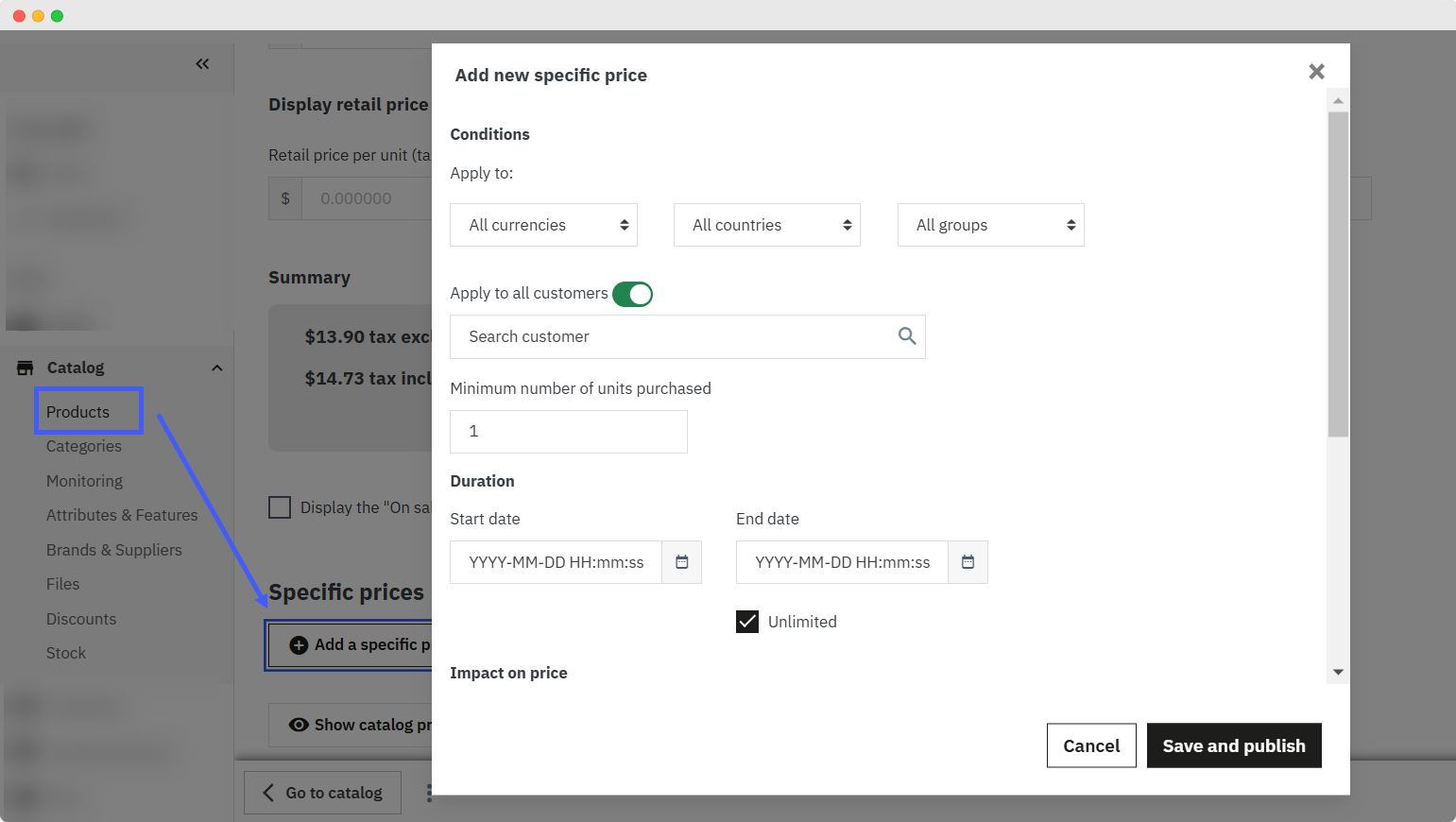Click the back arrow on Go to catalog

tap(268, 793)
